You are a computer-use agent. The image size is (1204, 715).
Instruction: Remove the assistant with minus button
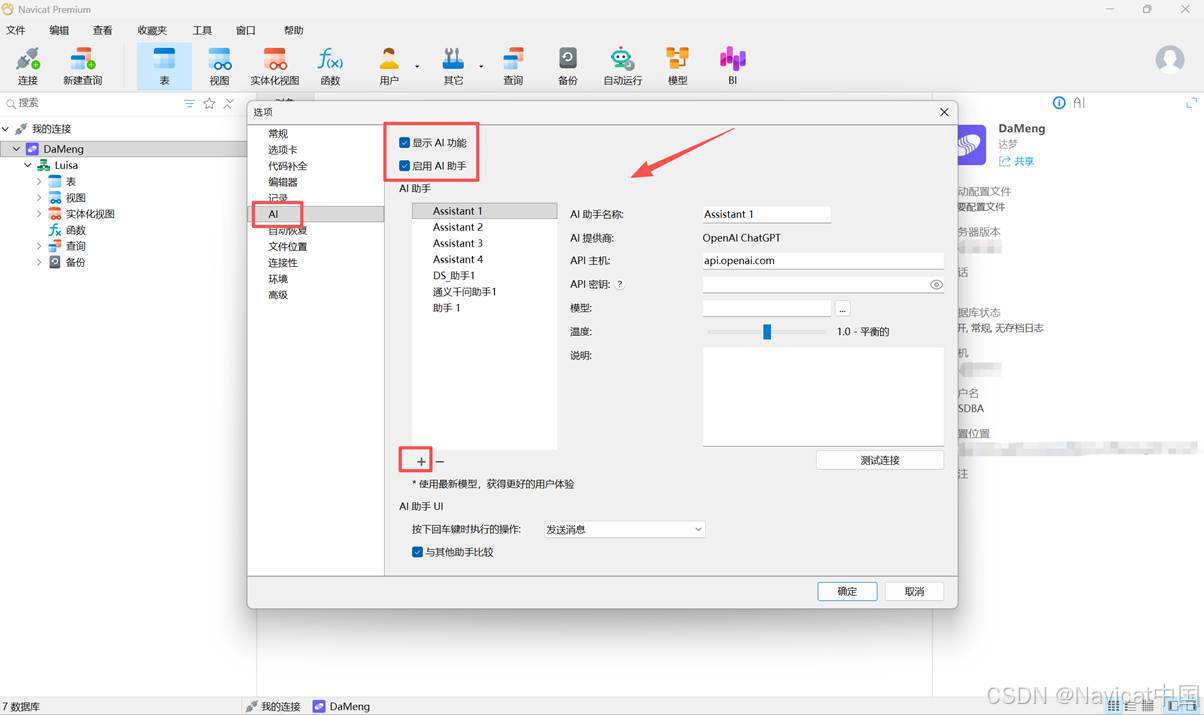click(440, 461)
